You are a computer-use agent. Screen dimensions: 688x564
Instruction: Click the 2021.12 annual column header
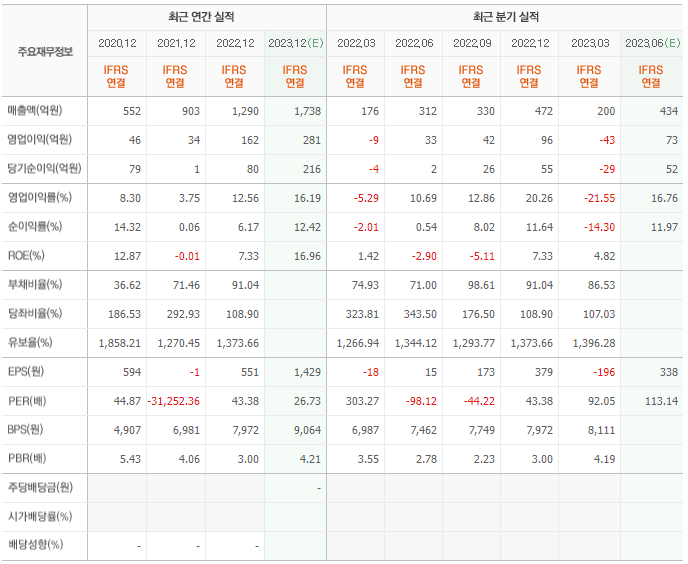coord(176,43)
